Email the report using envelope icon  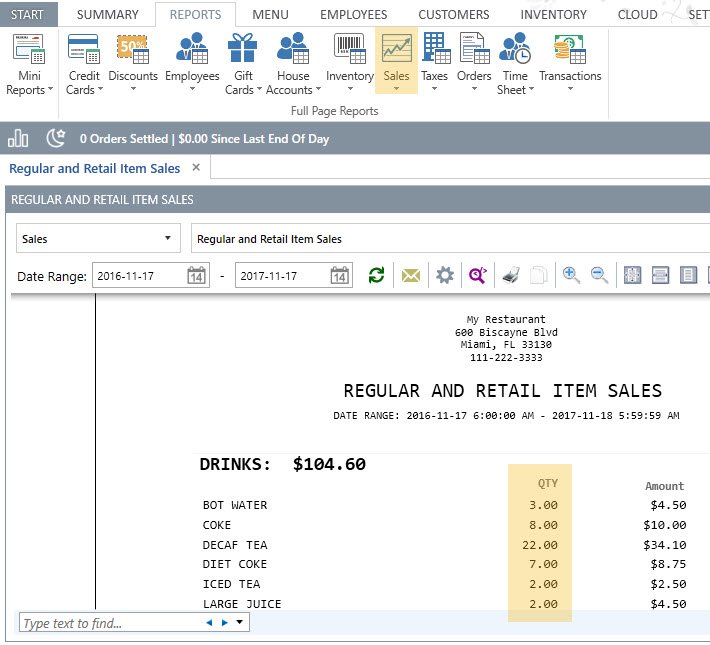click(x=410, y=276)
